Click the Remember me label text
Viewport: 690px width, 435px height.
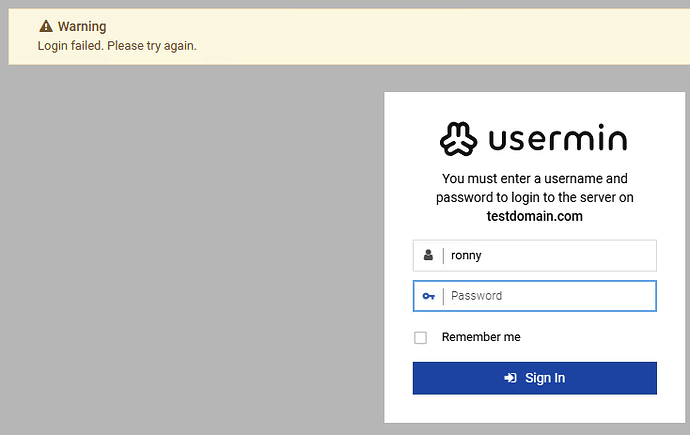point(481,337)
